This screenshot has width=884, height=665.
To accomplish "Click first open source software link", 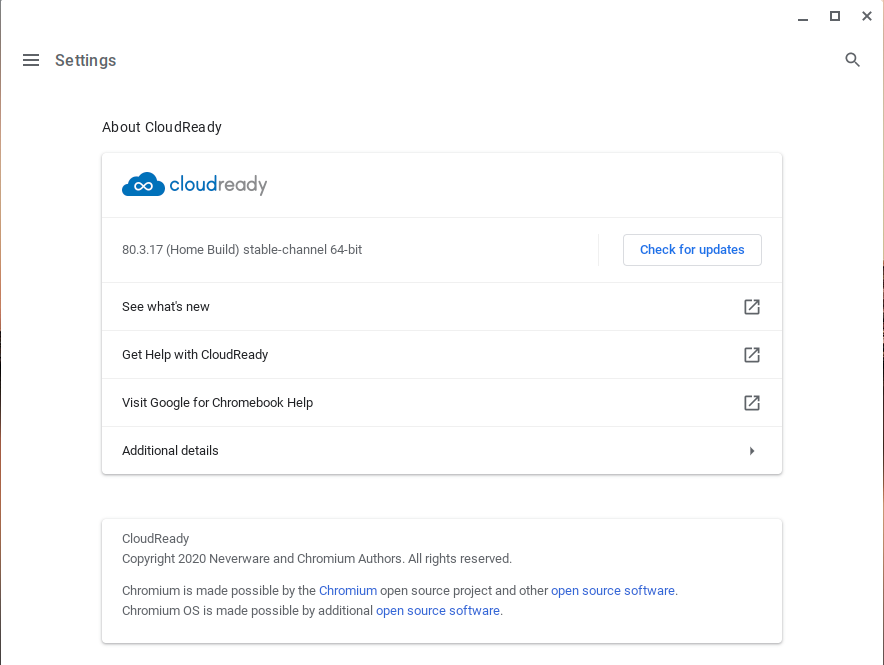I will point(613,591).
